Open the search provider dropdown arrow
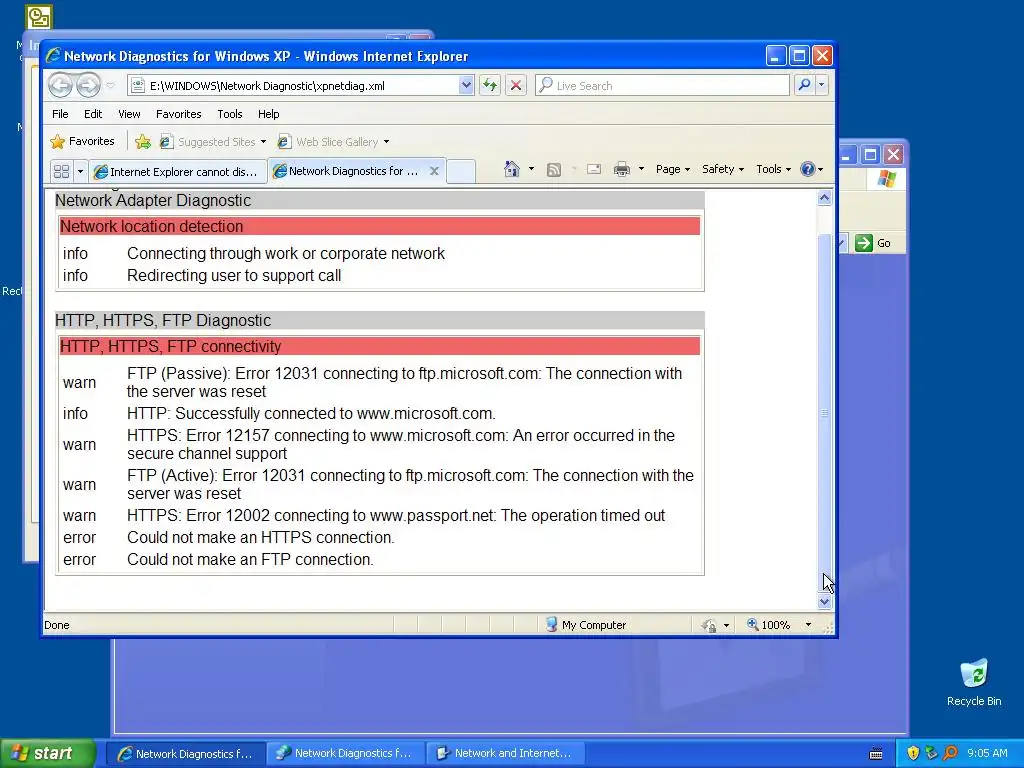 point(822,85)
